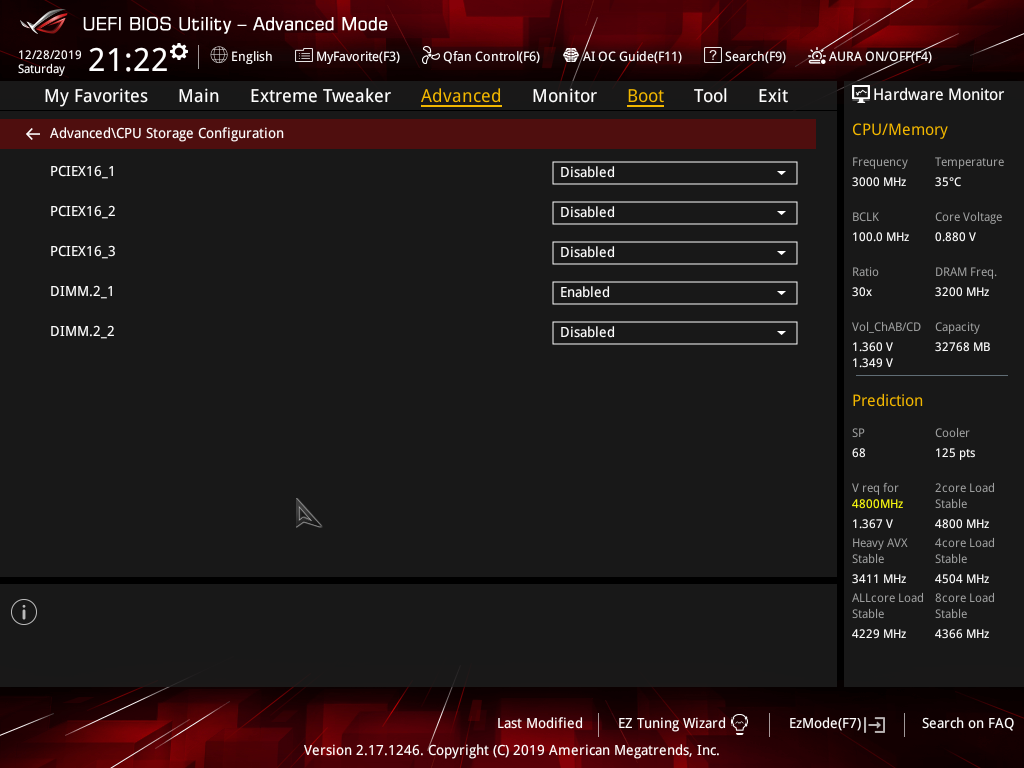
Task: Click the CPU/Memory heading
Action: pos(899,129)
